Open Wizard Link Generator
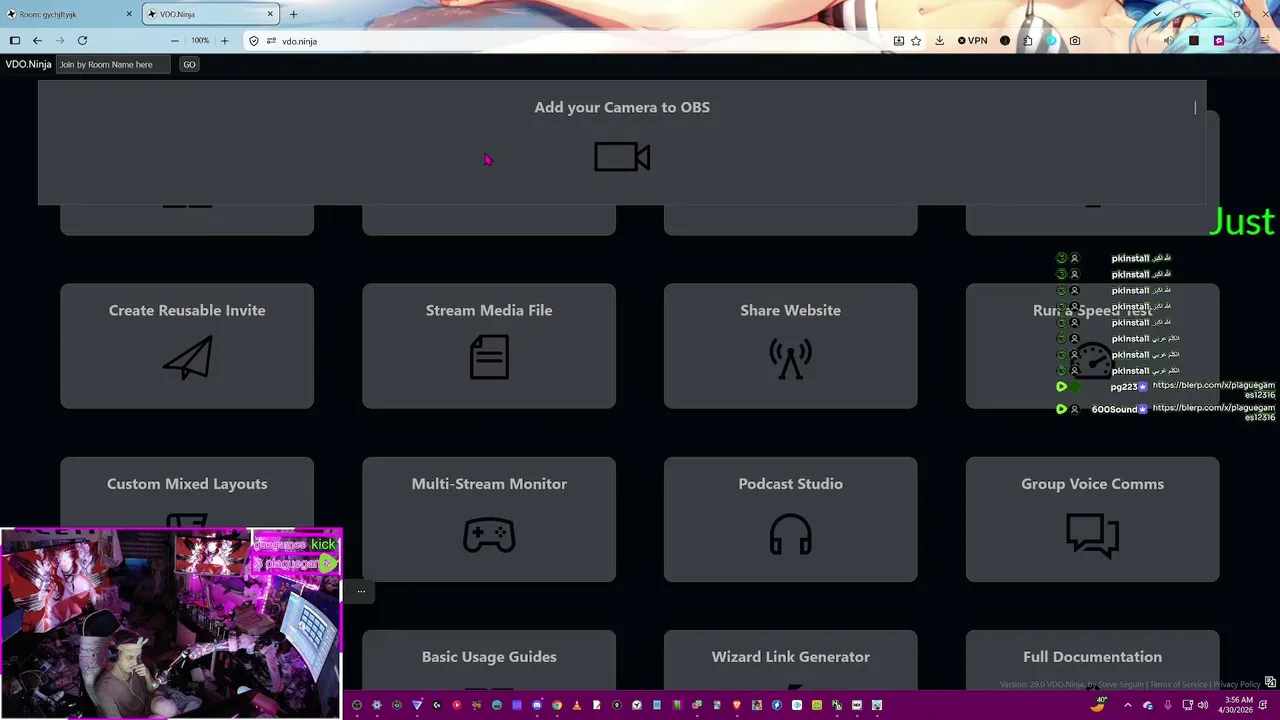This screenshot has height=720, width=1280. 790,660
